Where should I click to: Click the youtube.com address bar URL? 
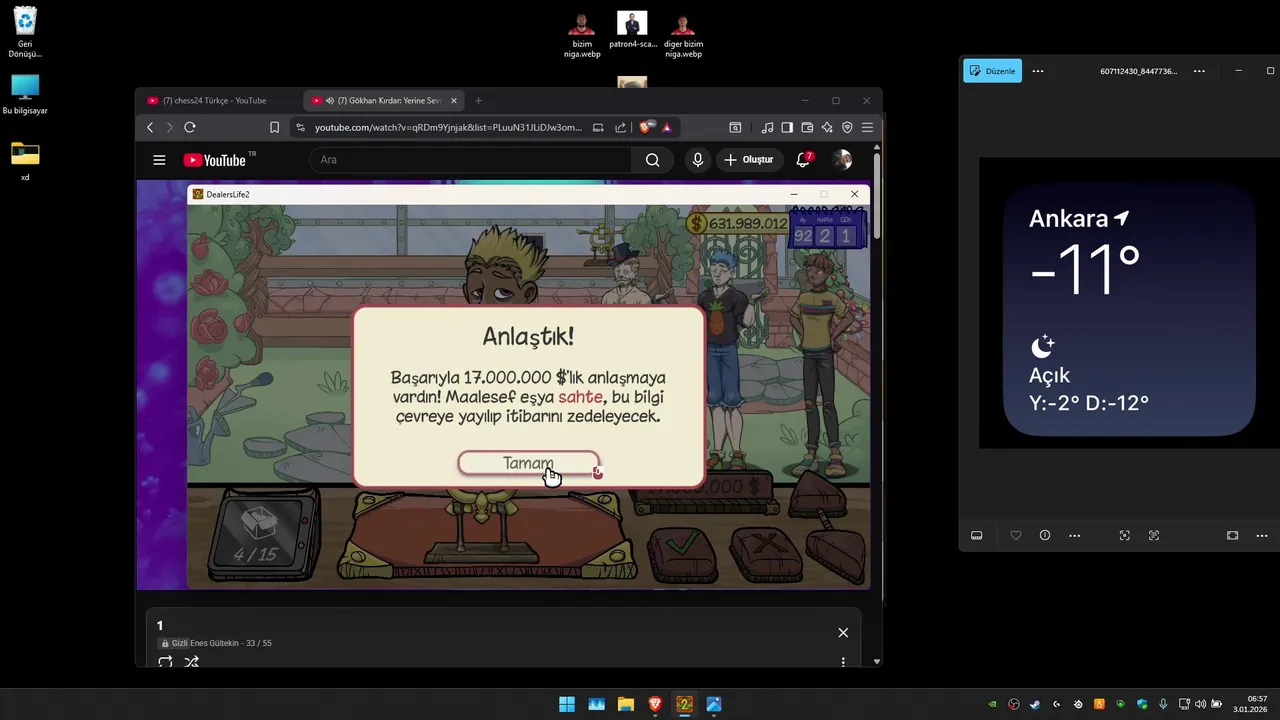click(447, 128)
